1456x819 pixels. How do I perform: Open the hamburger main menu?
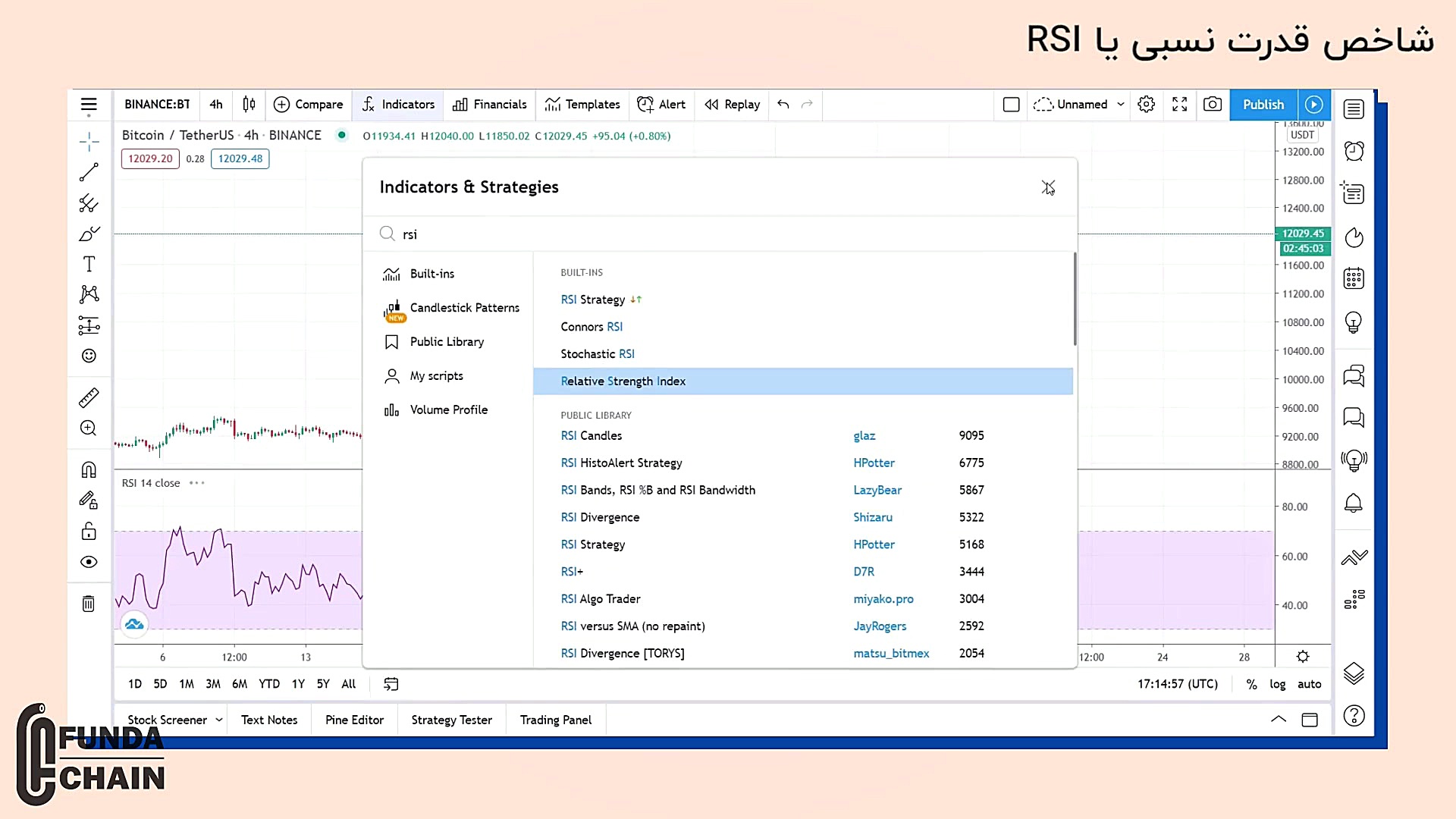pos(89,105)
